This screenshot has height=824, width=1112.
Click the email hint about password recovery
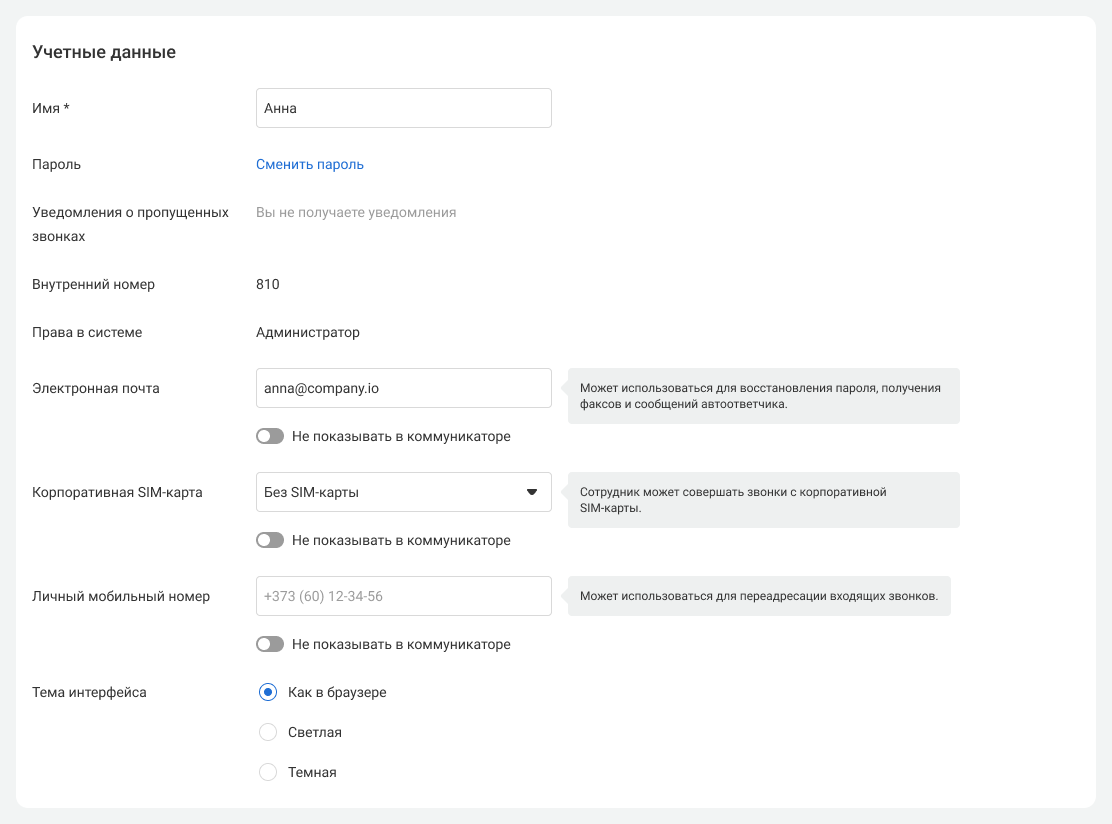pos(764,396)
